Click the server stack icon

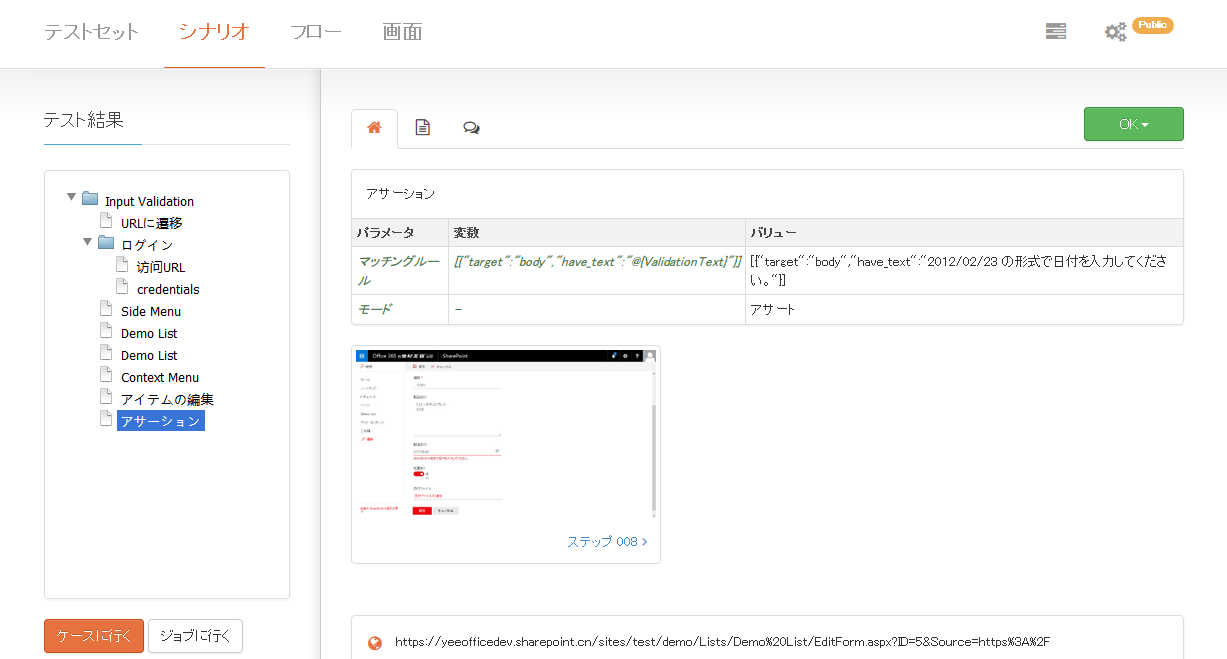click(x=1055, y=31)
